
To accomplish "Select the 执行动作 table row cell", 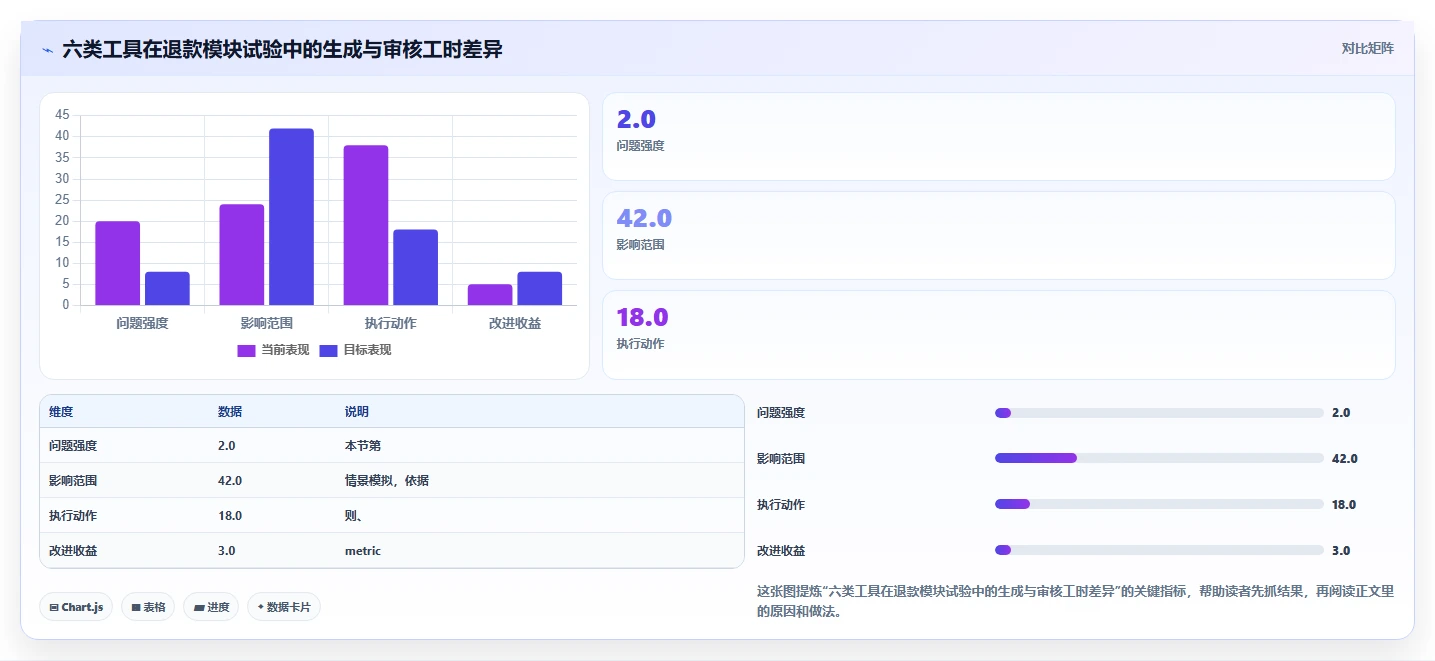I will pyautogui.click(x=73, y=516).
